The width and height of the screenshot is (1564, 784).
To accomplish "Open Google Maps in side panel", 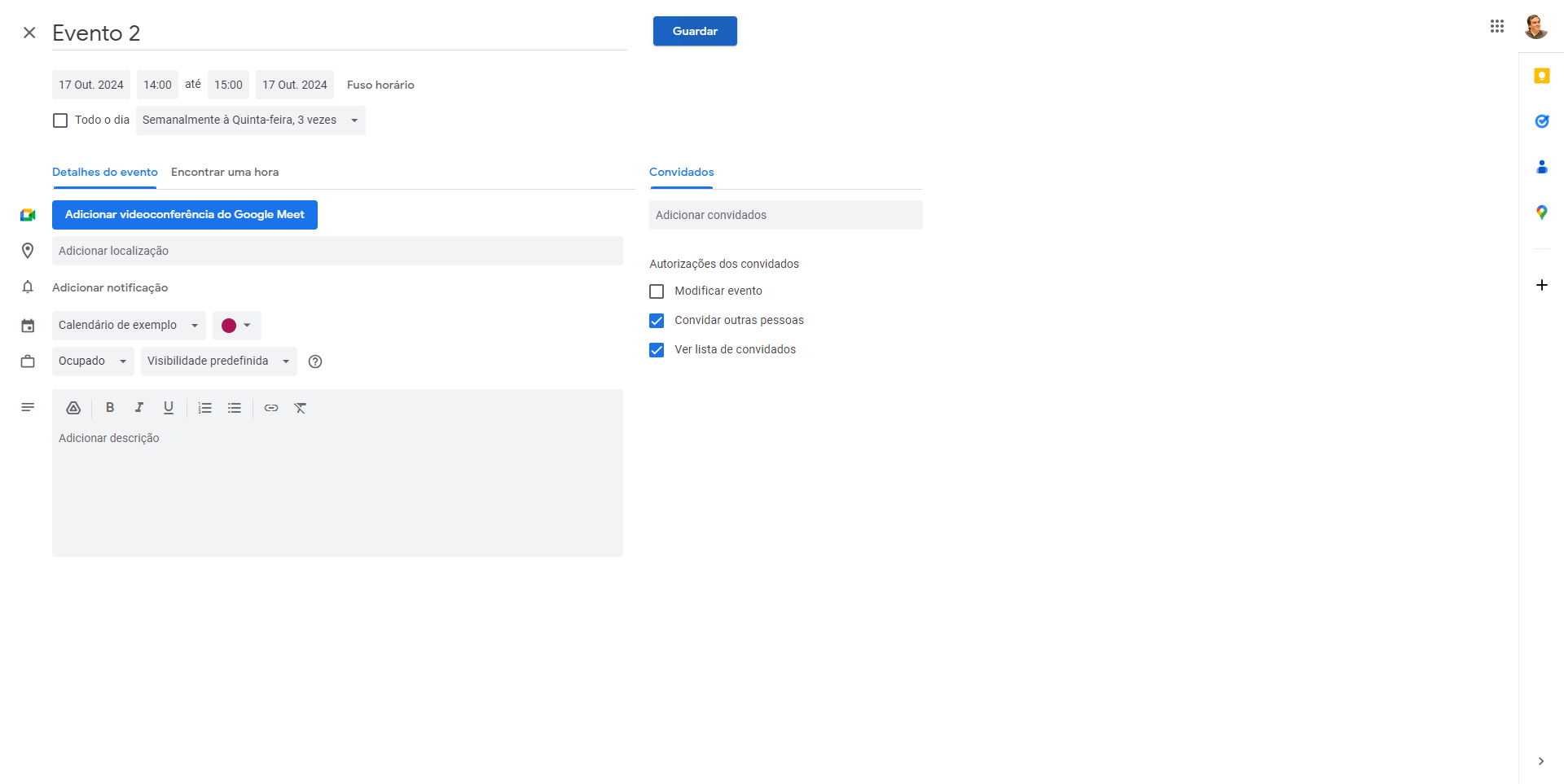I will tap(1541, 212).
